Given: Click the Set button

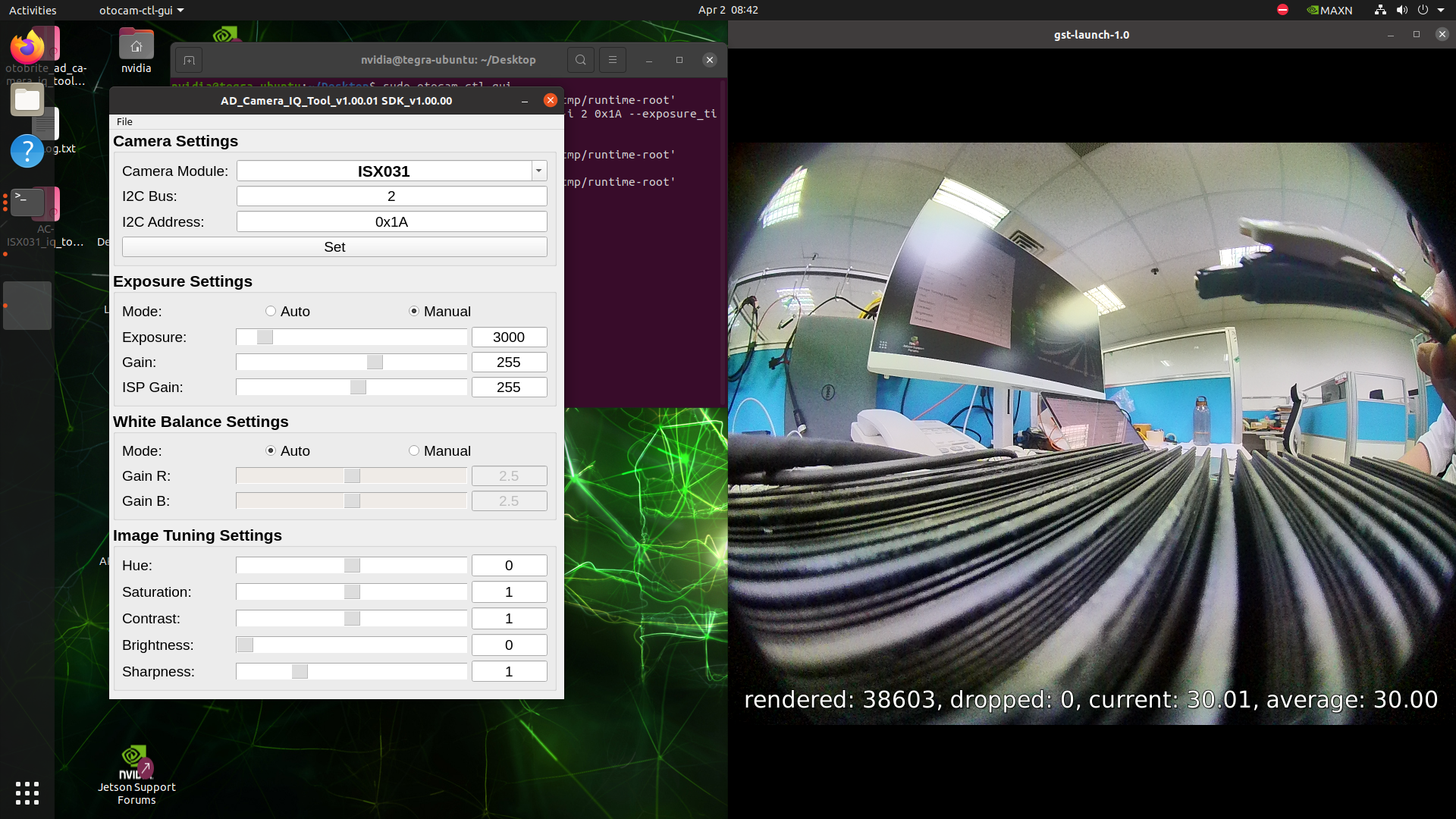Looking at the screenshot, I should [x=334, y=247].
